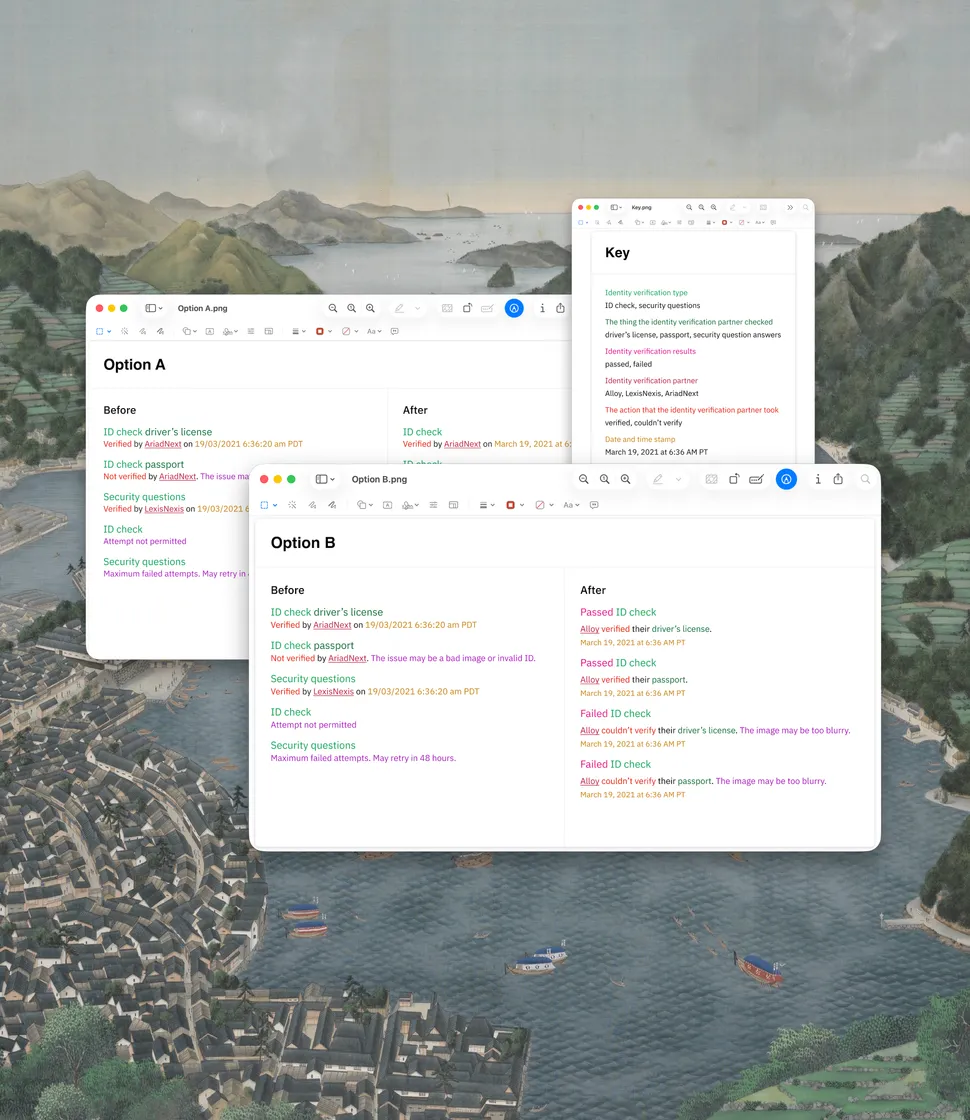The width and height of the screenshot is (970, 1120).
Task: Click rotate icon in Option B window
Action: point(734,479)
